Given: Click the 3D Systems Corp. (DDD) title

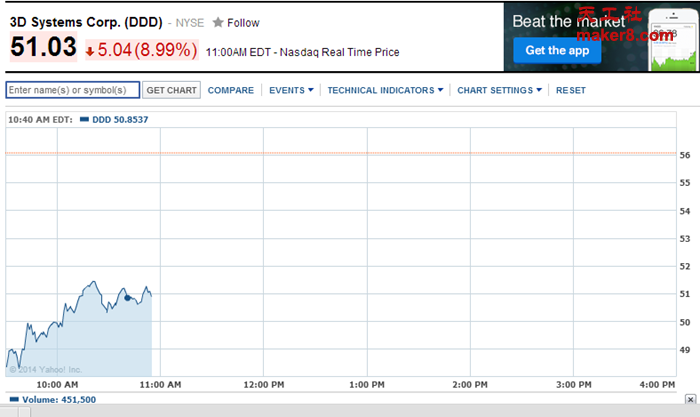Looking at the screenshot, I should click(x=79, y=21).
